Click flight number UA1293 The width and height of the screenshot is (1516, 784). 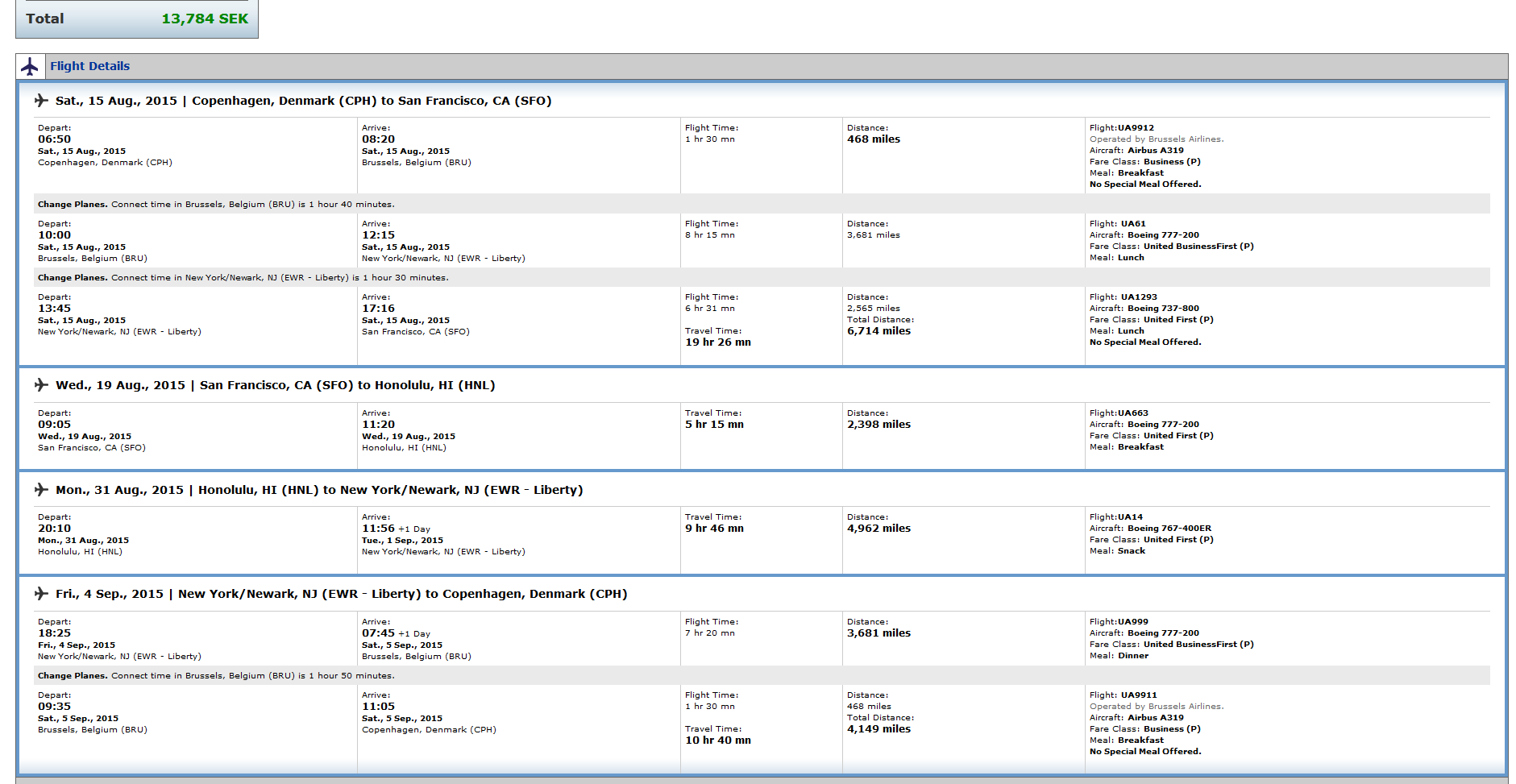[x=1138, y=297]
